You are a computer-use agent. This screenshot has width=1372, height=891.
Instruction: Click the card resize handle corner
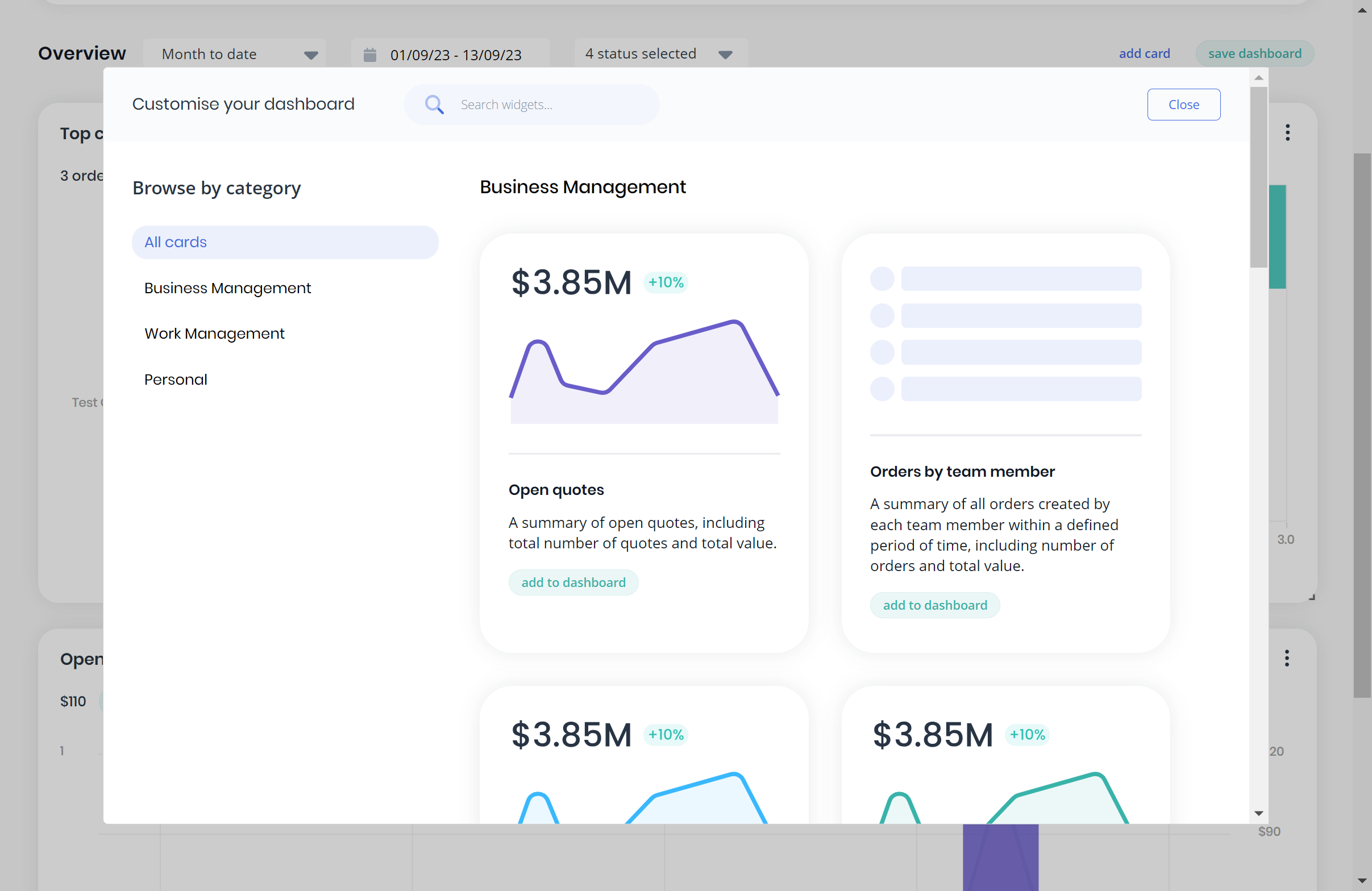click(1312, 597)
